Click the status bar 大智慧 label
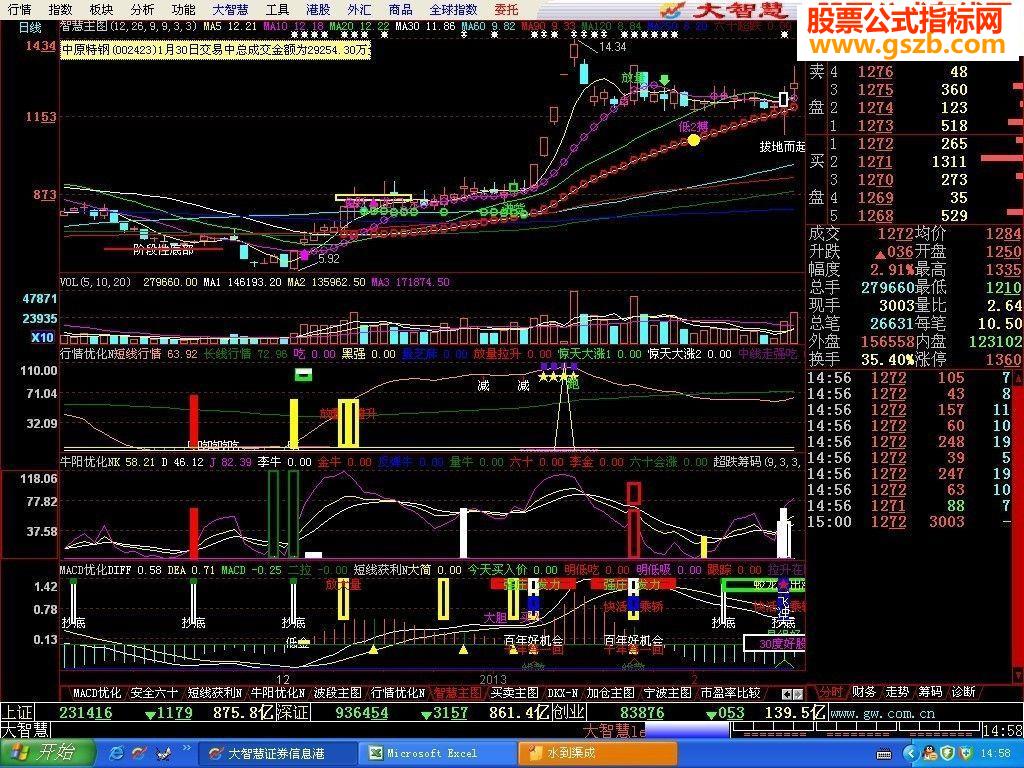Screen dimensions: 1024x768 25,729
